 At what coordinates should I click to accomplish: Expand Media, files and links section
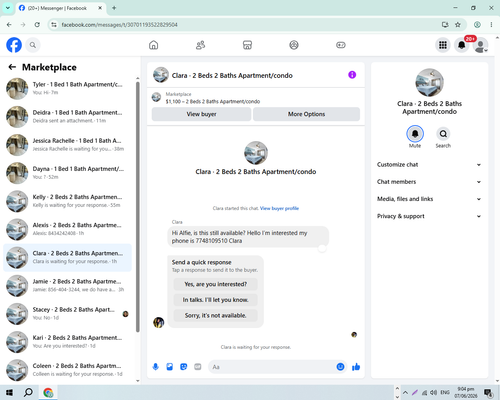(429, 199)
